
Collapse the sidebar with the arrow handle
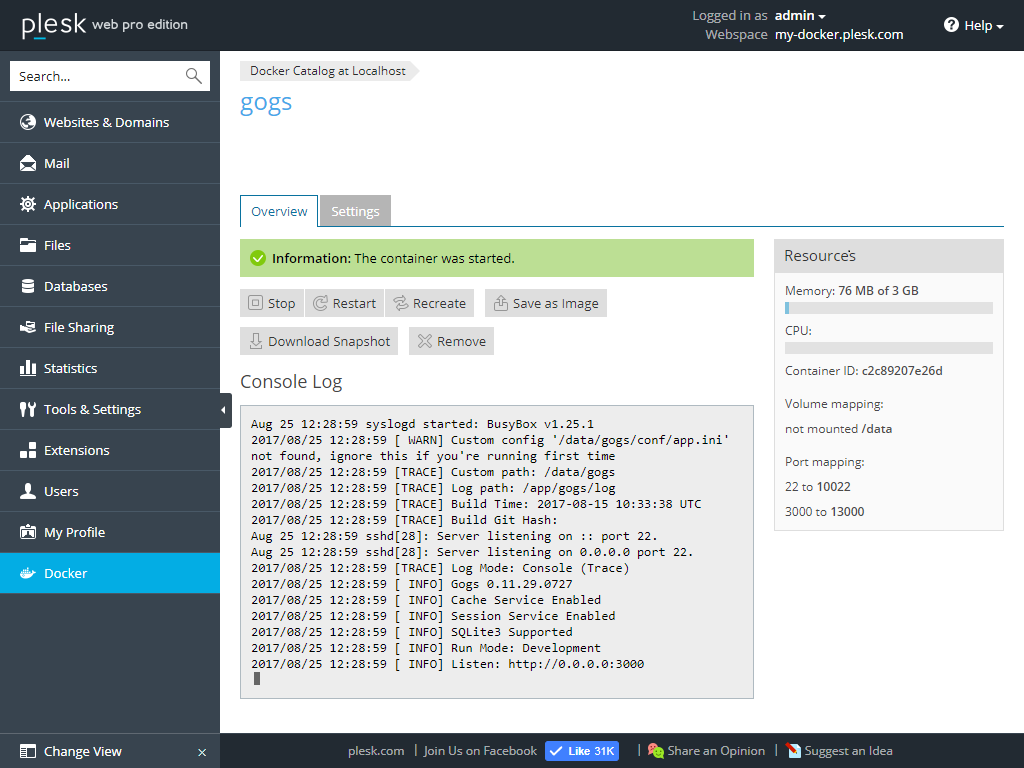223,410
